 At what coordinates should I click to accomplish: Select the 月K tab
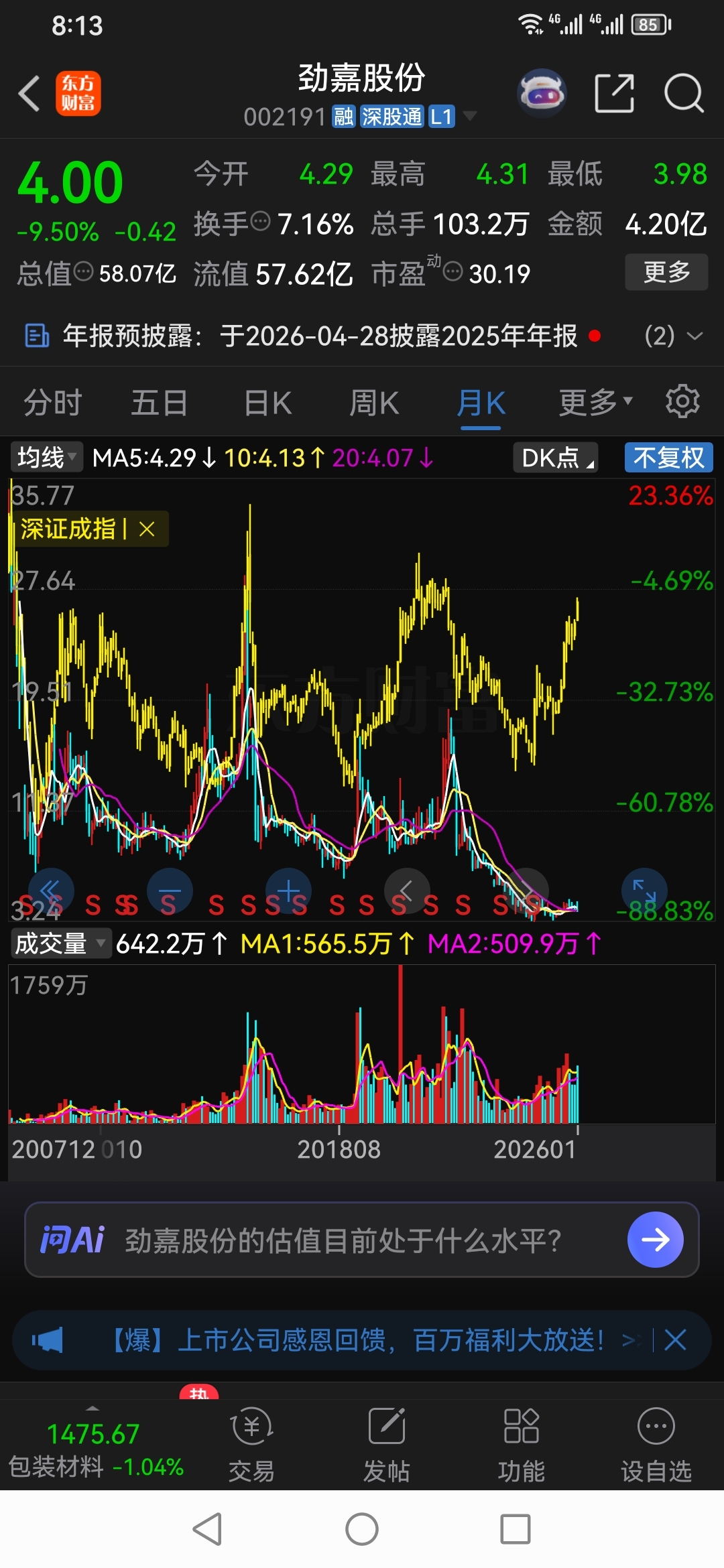point(481,403)
